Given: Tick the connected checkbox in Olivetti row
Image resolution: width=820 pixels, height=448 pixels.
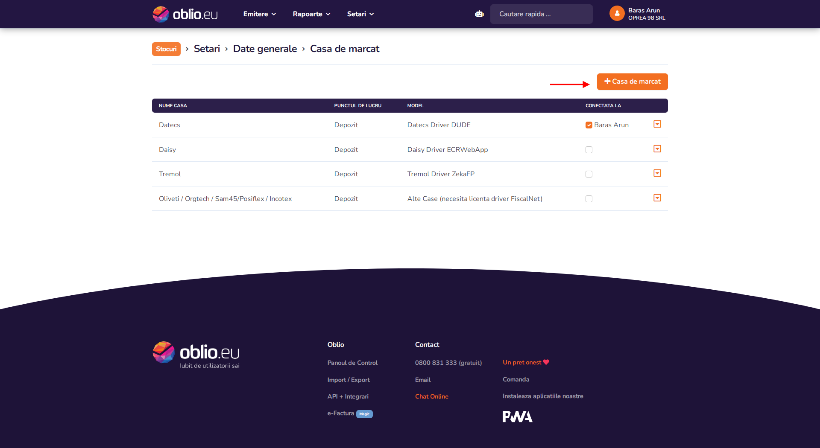Looking at the screenshot, I should (x=589, y=199).
